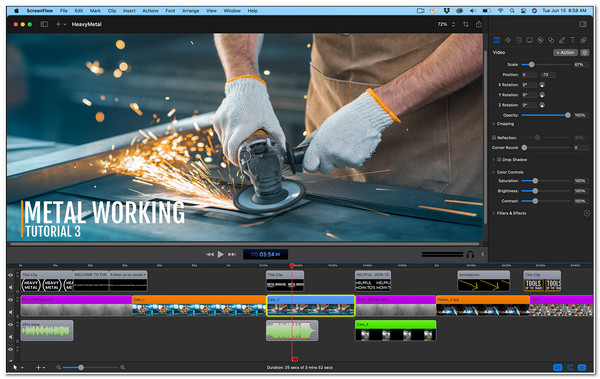
Task: Enable the Reflection checkbox
Action: (494, 137)
